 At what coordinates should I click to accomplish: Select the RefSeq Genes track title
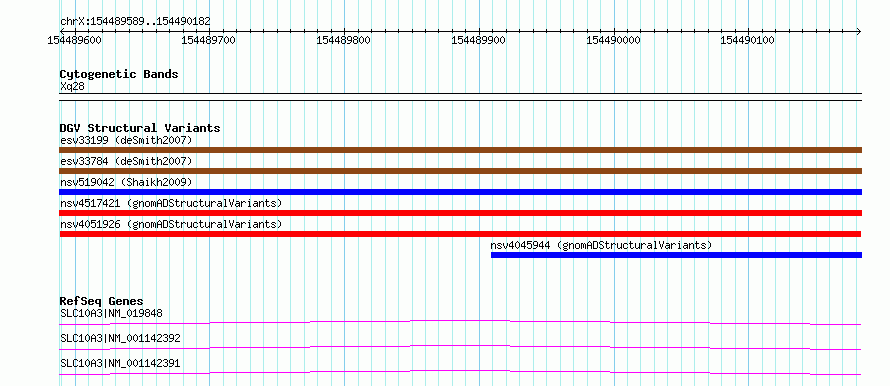coord(102,301)
